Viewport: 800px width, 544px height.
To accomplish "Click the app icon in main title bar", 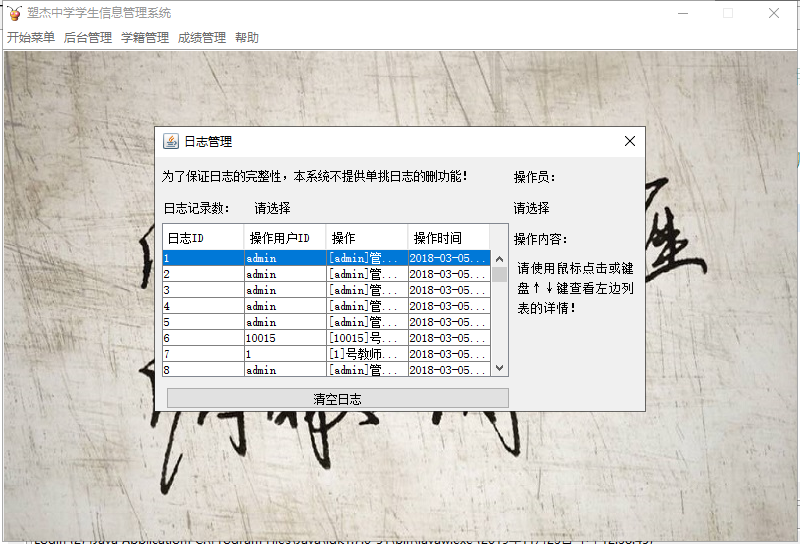I will coord(14,13).
